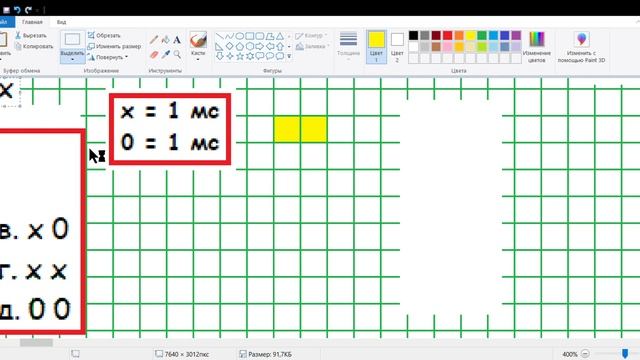
Task: Choose the Up arrow shape
Action: pyautogui.click(x=280, y=47)
